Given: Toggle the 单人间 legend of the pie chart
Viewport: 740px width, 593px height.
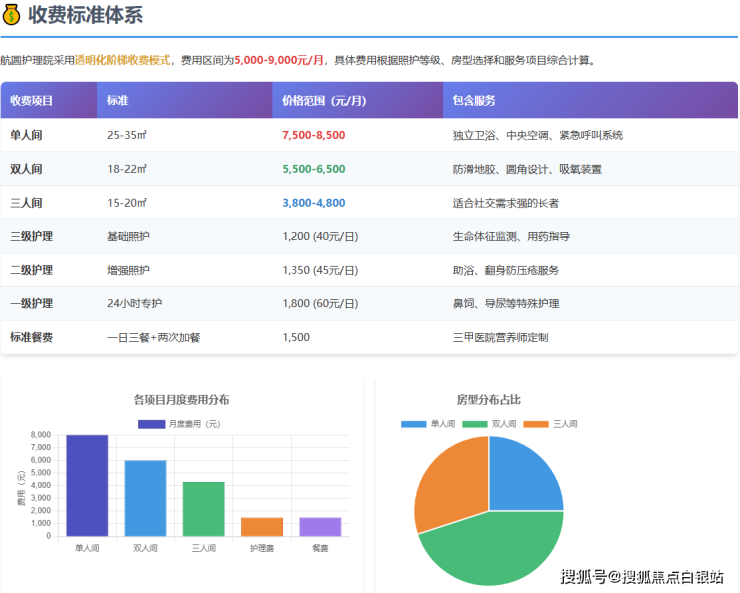Looking at the screenshot, I should click(428, 424).
